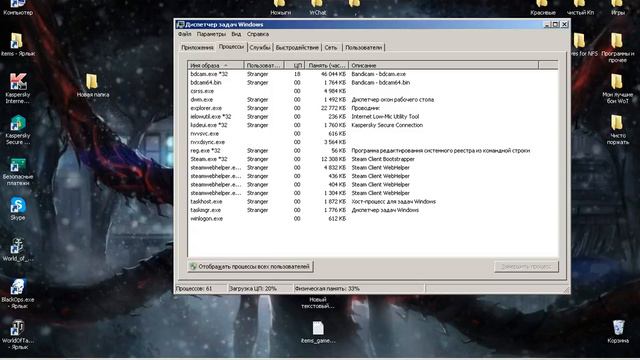The image size is (640, 360).
Task: Click the Загрузка ЦП: 20% status entry
Action: pyautogui.click(x=260, y=289)
